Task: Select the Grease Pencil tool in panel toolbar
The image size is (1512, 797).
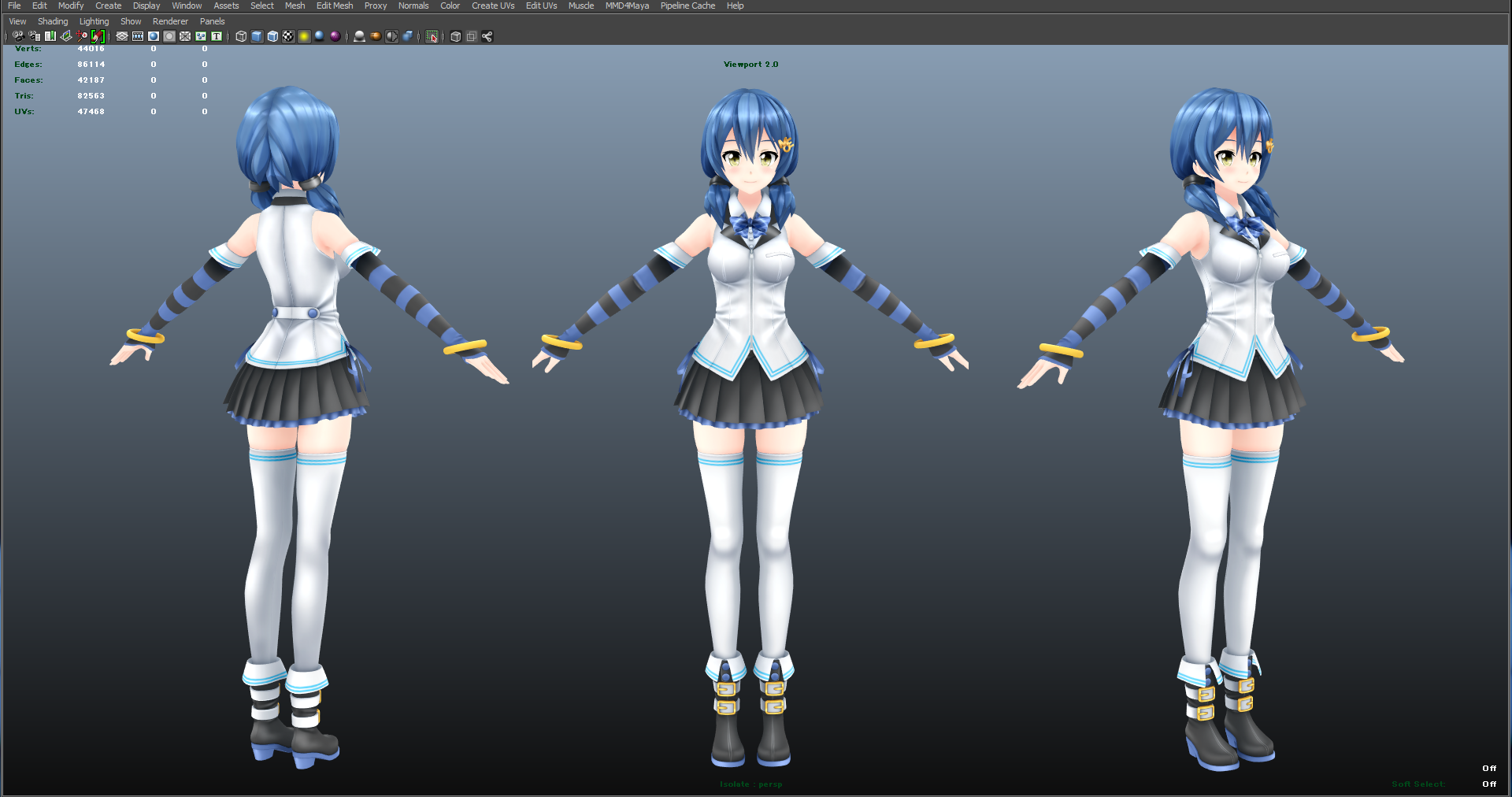Action: click(x=96, y=36)
